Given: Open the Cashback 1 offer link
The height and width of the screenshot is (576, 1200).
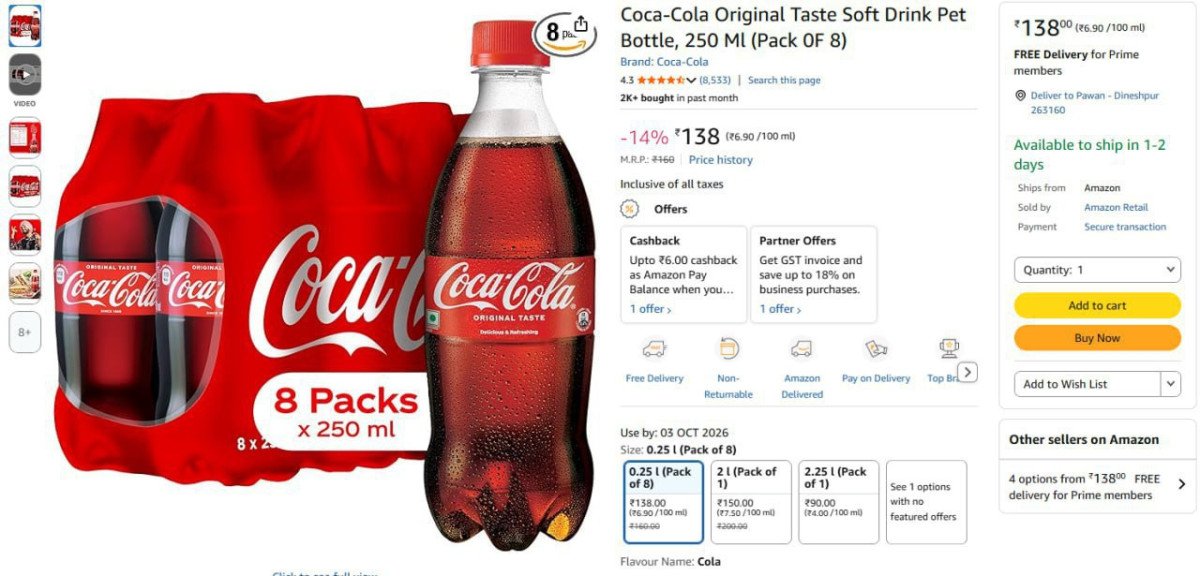Looking at the screenshot, I should 650,309.
